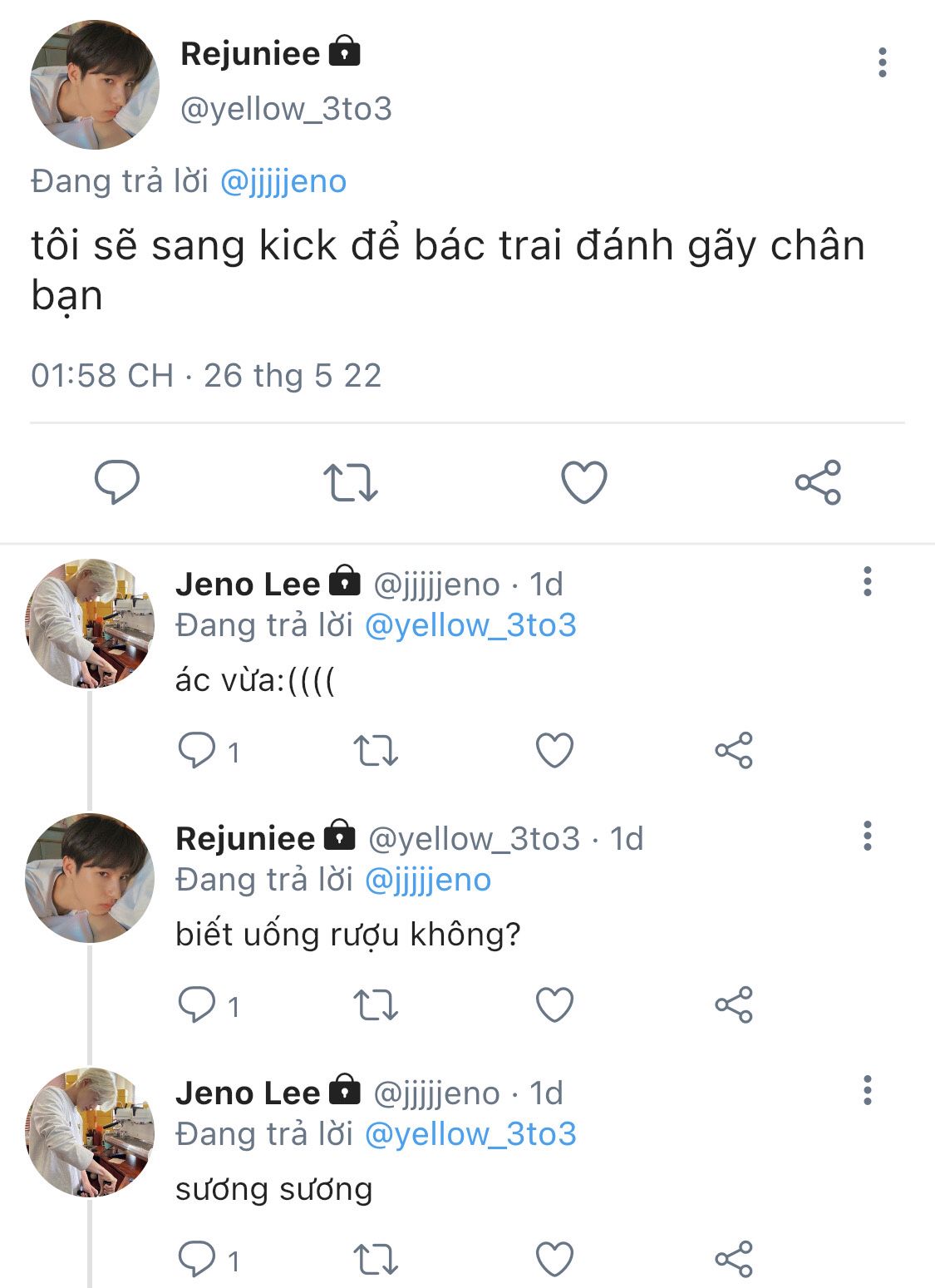Open options menu for 'ác vừa' reply
The image size is (935, 1288).
click(x=867, y=582)
